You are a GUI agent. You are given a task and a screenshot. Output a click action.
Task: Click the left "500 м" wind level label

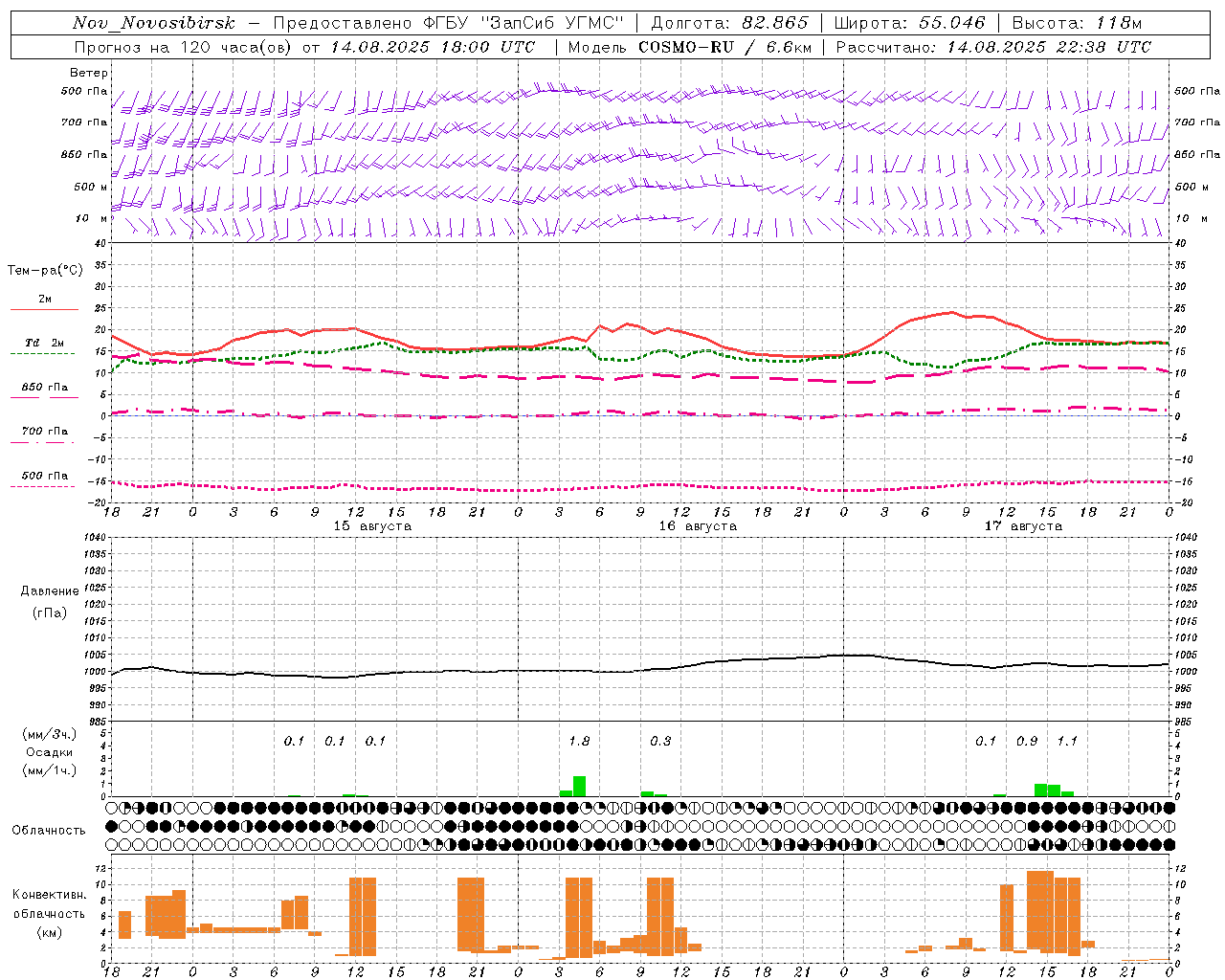pos(91,187)
